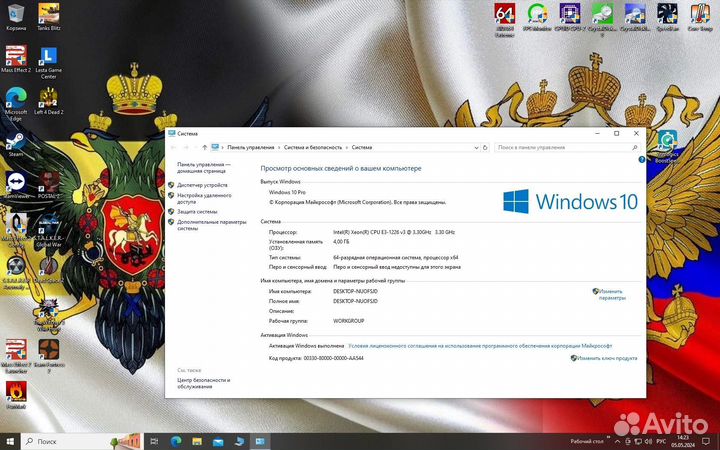Click Edge browser icon on taskbar
This screenshot has width=720, height=450.
(175, 441)
